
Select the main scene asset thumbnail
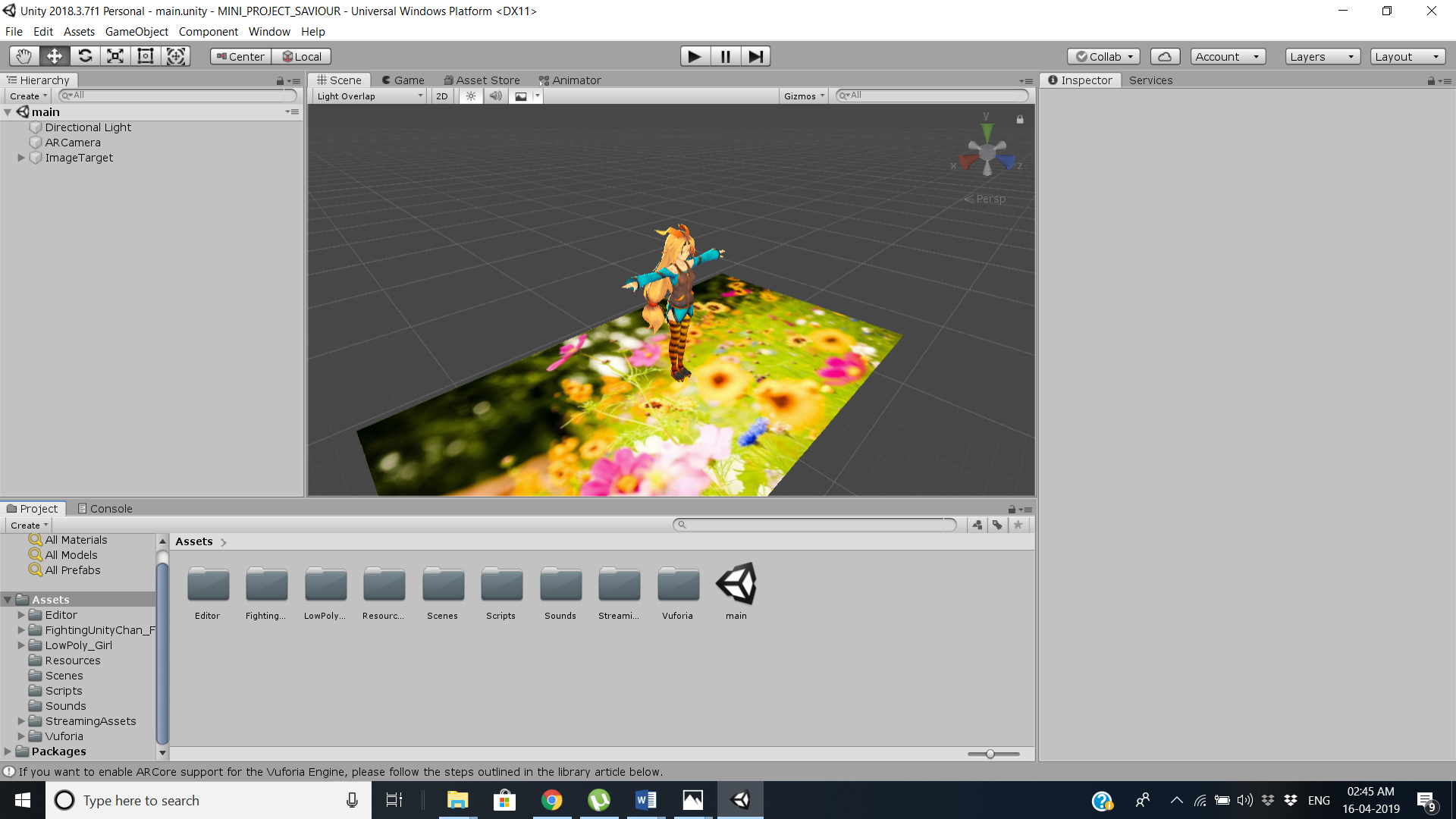pyautogui.click(x=736, y=584)
